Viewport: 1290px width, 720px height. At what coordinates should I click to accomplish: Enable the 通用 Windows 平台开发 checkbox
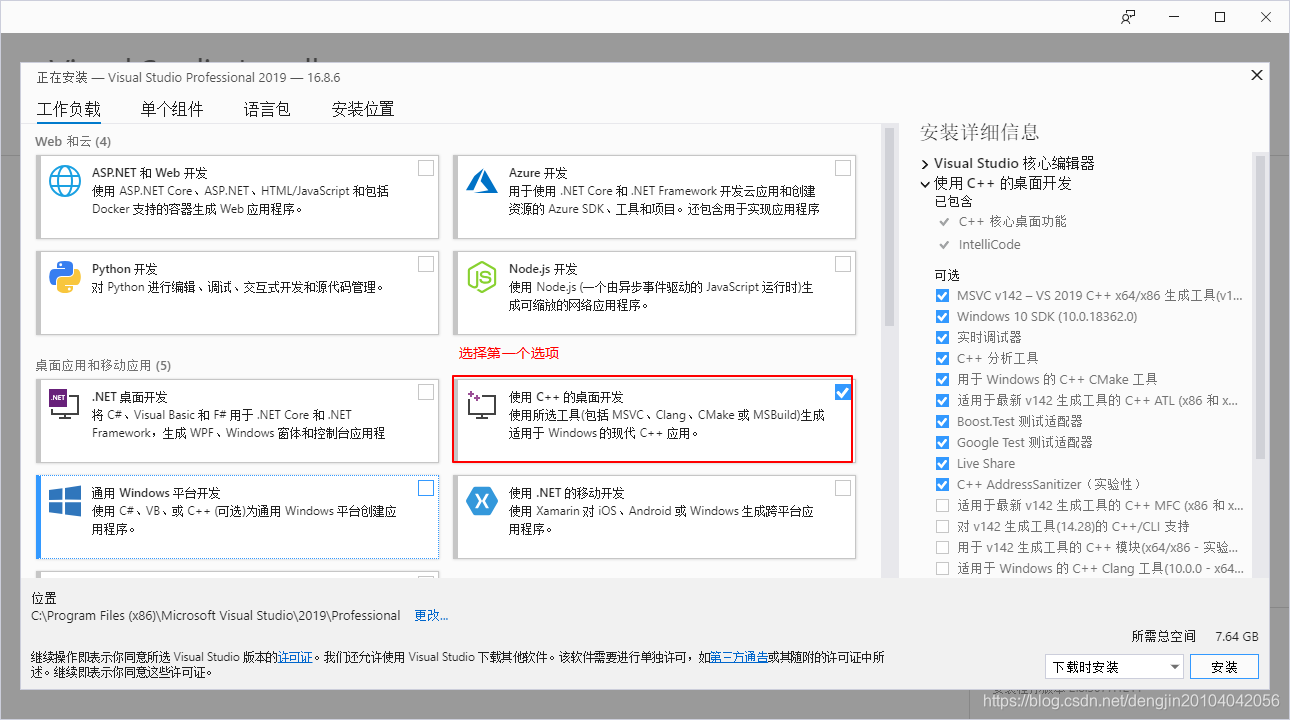[x=426, y=488]
